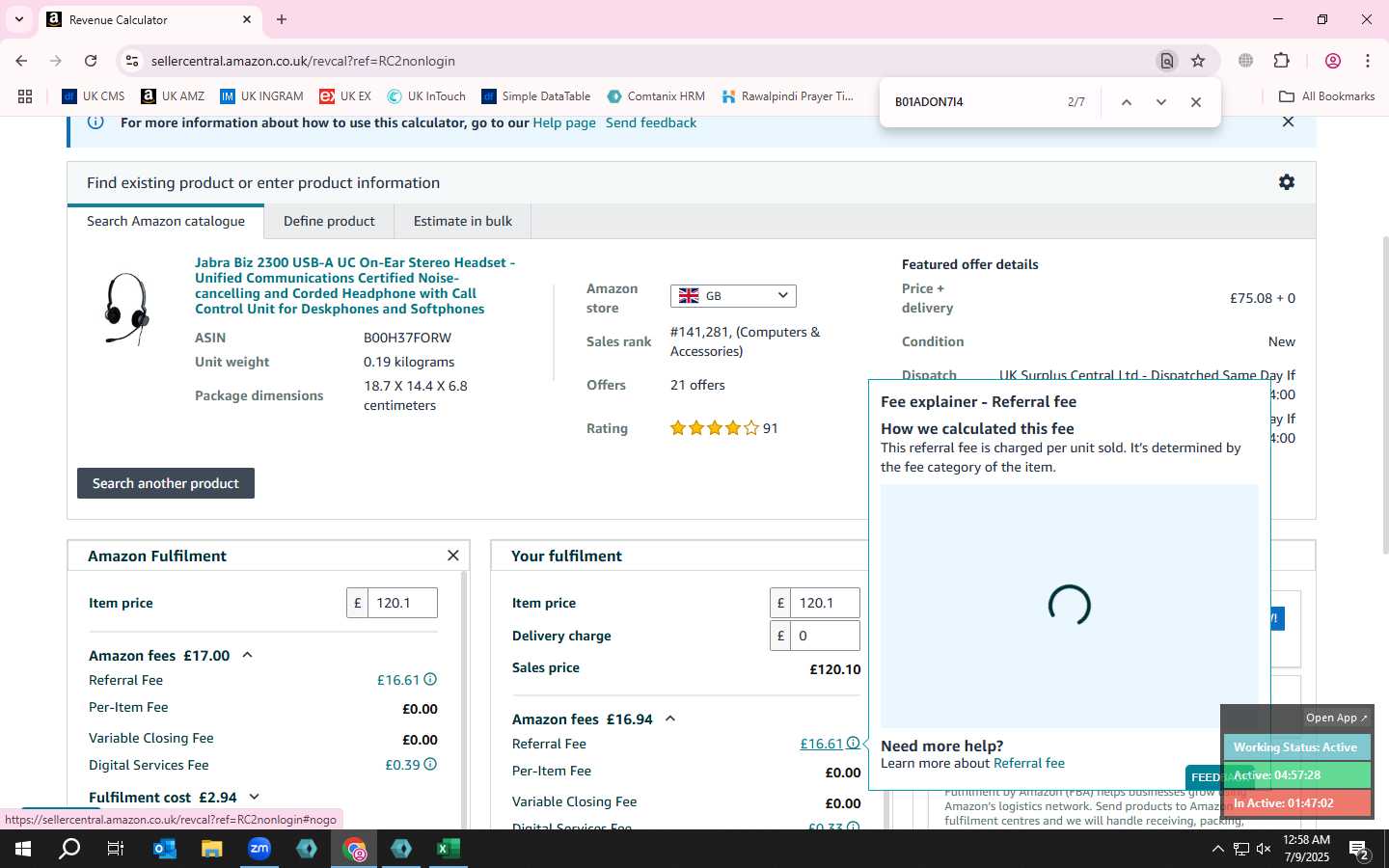The height and width of the screenshot is (868, 1389).
Task: Switch to the Define product tab
Action: tap(329, 221)
